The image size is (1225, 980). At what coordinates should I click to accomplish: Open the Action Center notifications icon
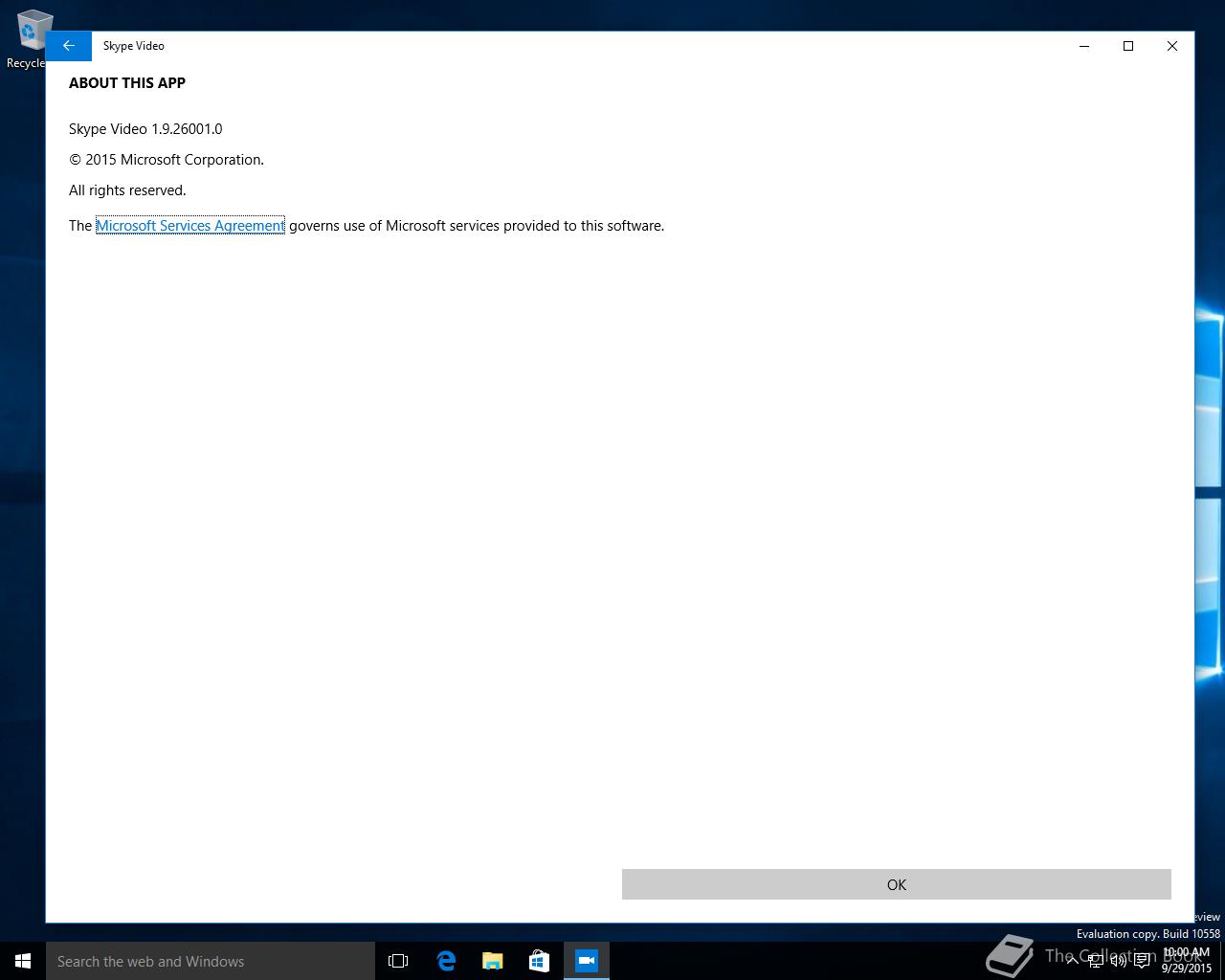coord(1142,960)
